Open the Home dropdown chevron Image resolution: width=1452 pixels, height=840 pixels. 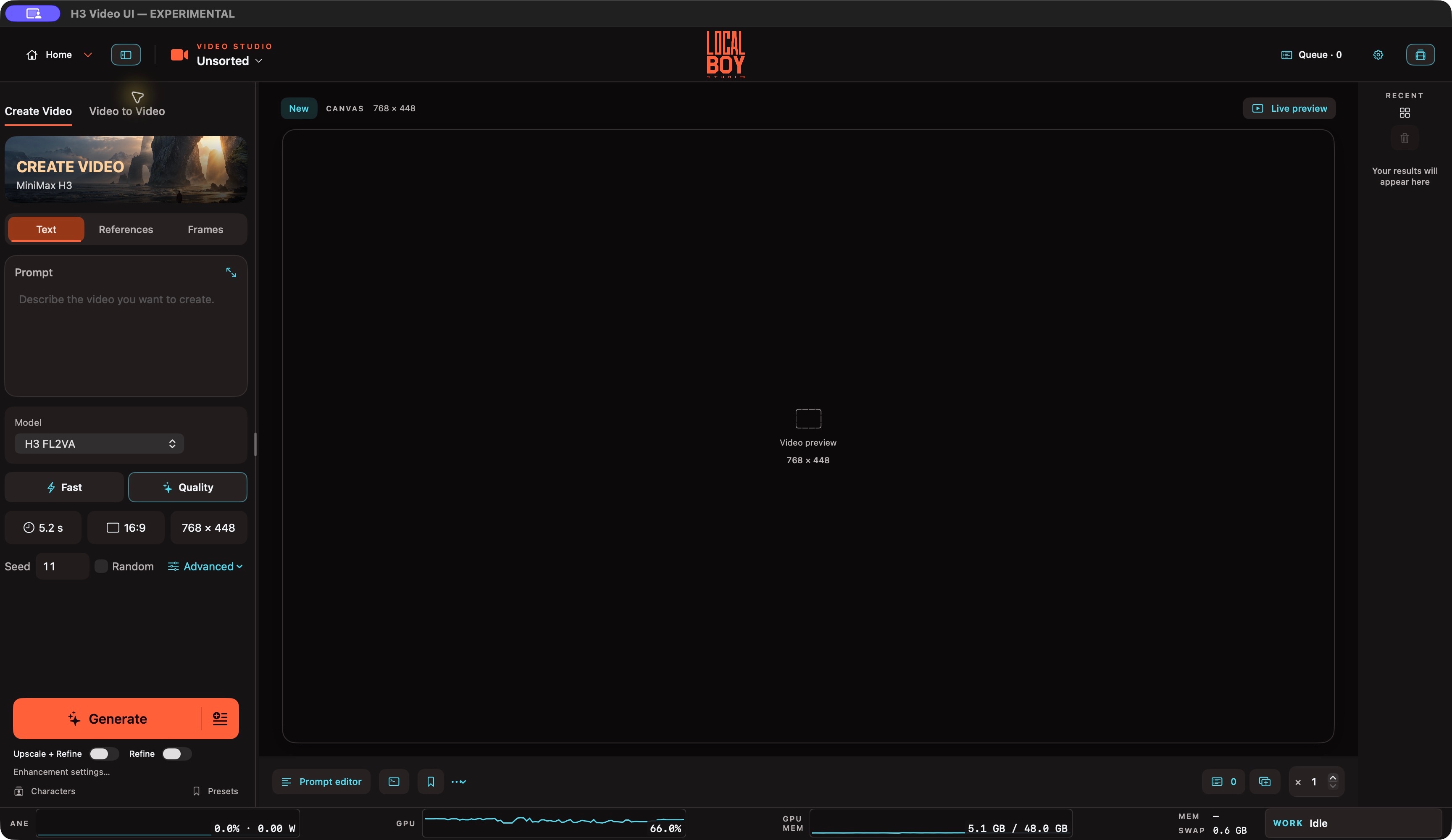pyautogui.click(x=87, y=55)
